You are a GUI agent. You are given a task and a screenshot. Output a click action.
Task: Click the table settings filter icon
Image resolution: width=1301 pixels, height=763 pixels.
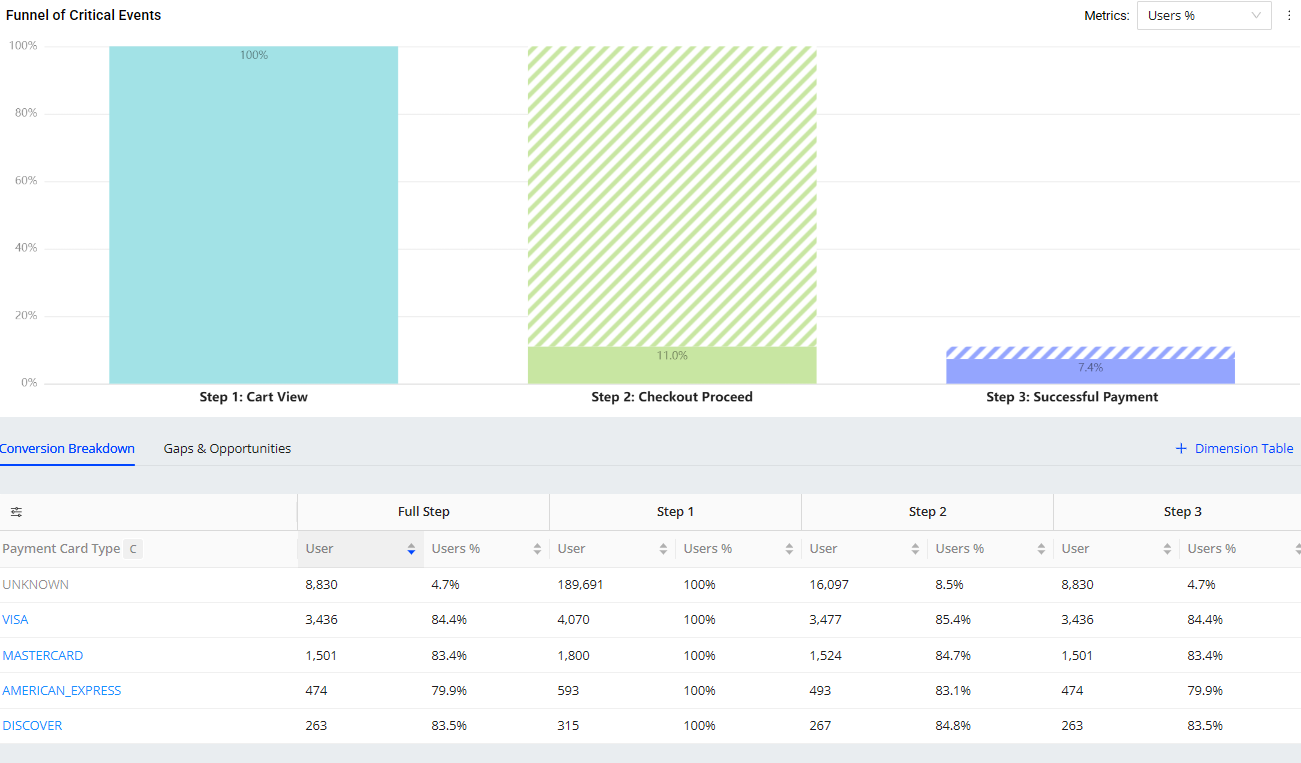pos(16,512)
